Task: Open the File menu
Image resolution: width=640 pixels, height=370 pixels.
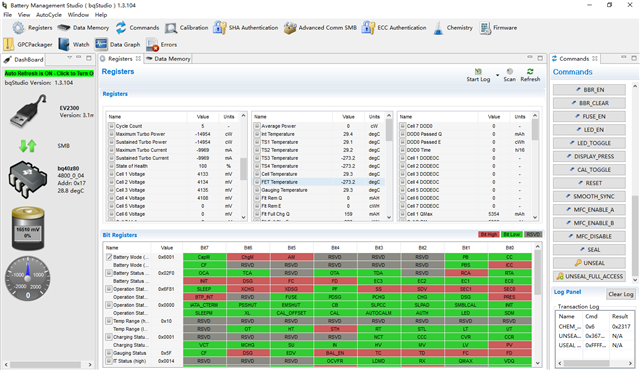Action: tap(8, 15)
